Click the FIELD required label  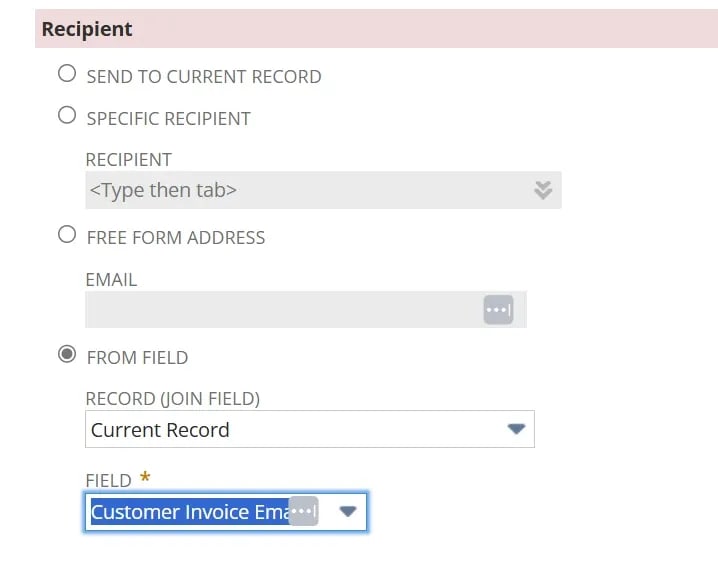pos(118,480)
